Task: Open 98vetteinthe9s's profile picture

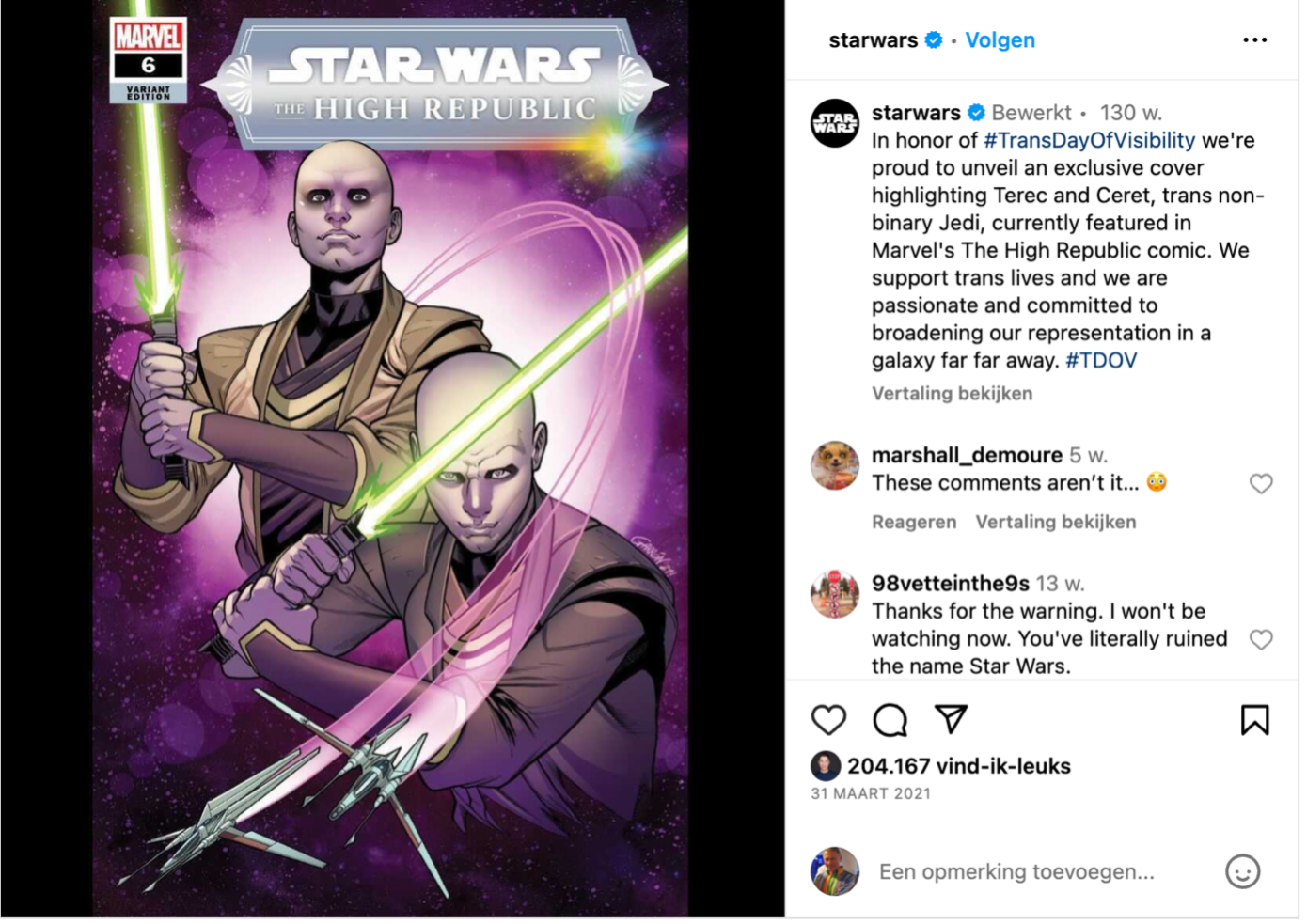Action: tap(834, 593)
